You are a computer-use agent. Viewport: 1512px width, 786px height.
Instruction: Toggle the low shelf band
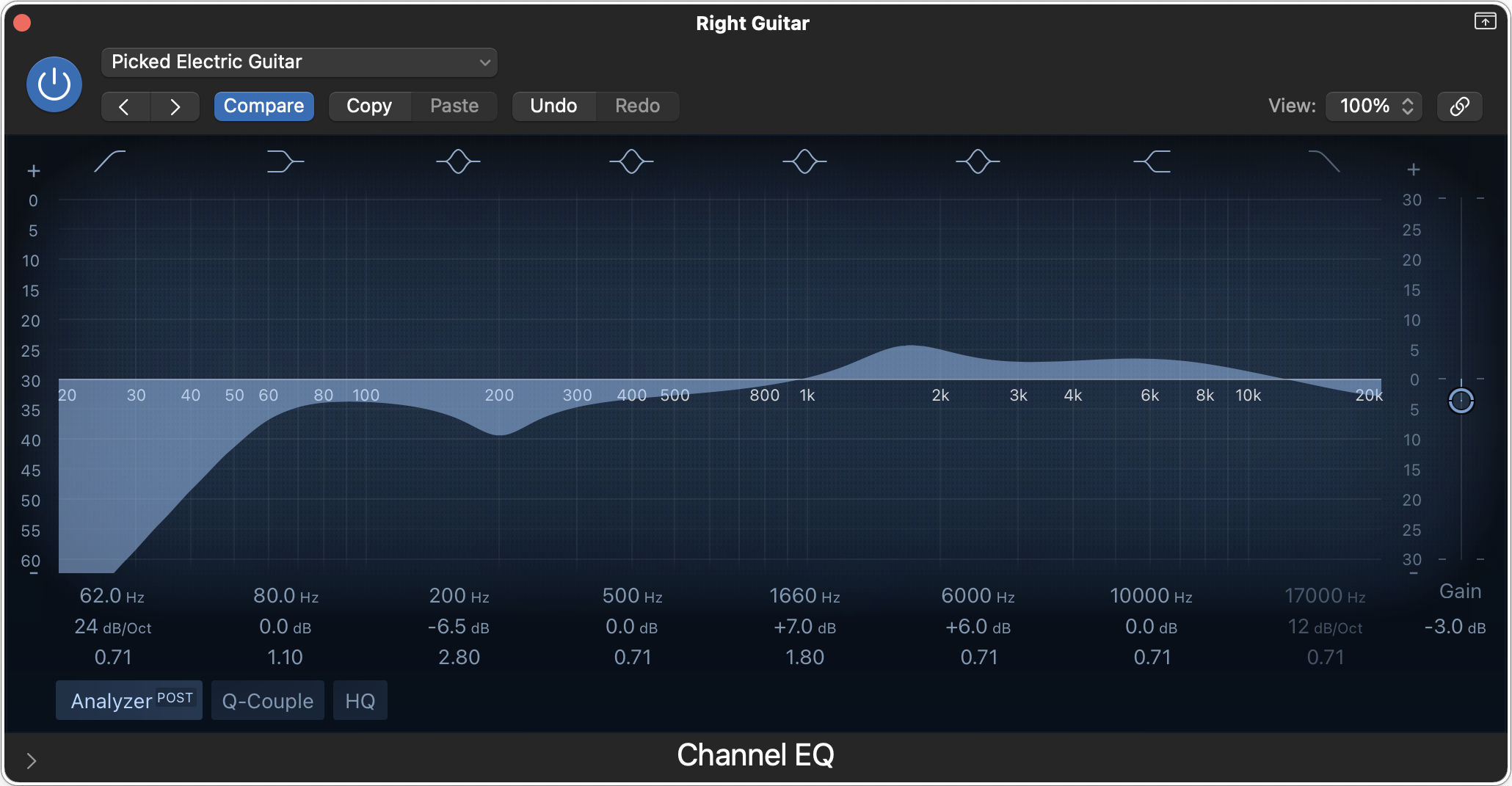click(285, 161)
